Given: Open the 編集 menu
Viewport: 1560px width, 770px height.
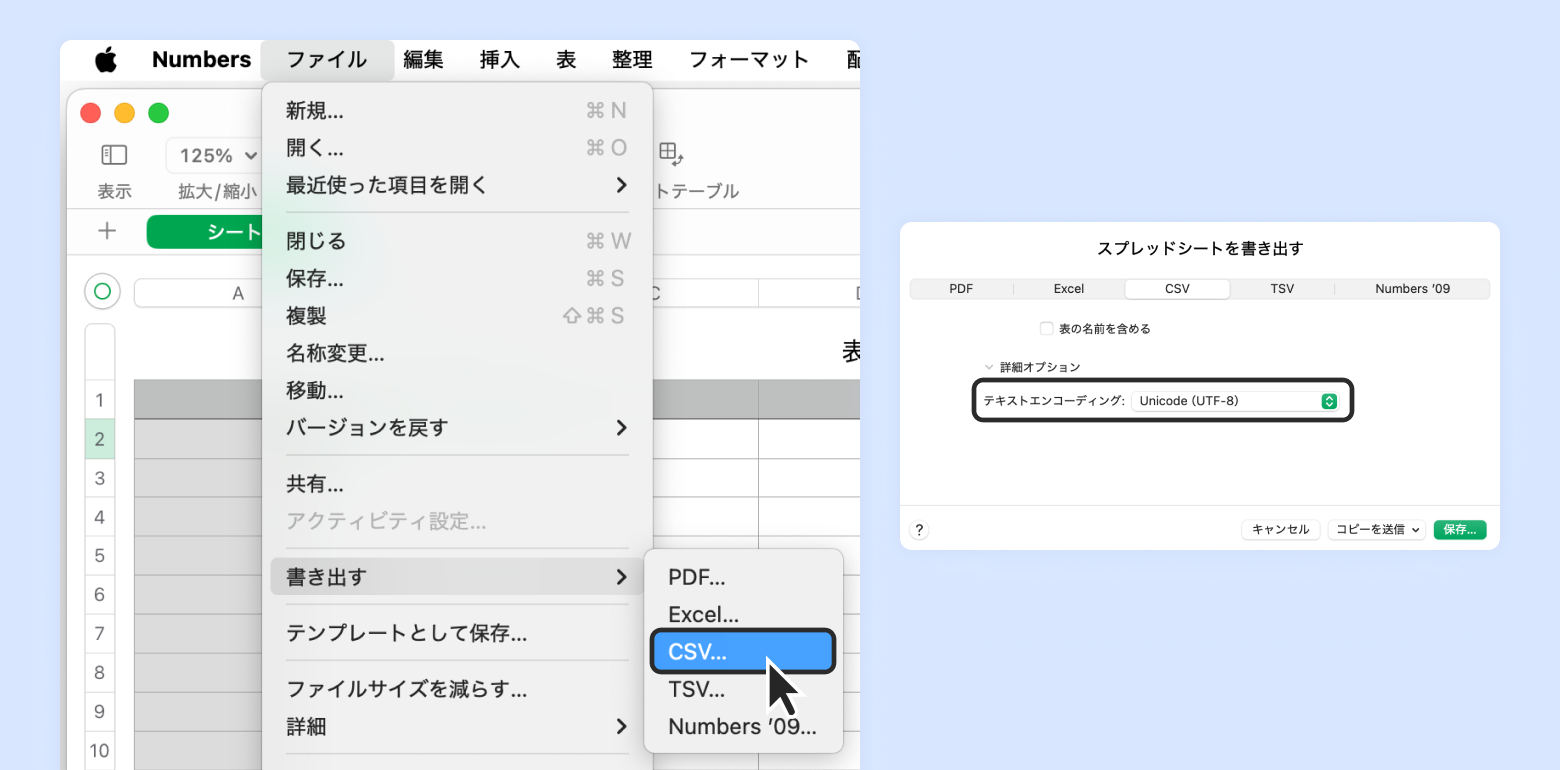Looking at the screenshot, I should point(423,60).
